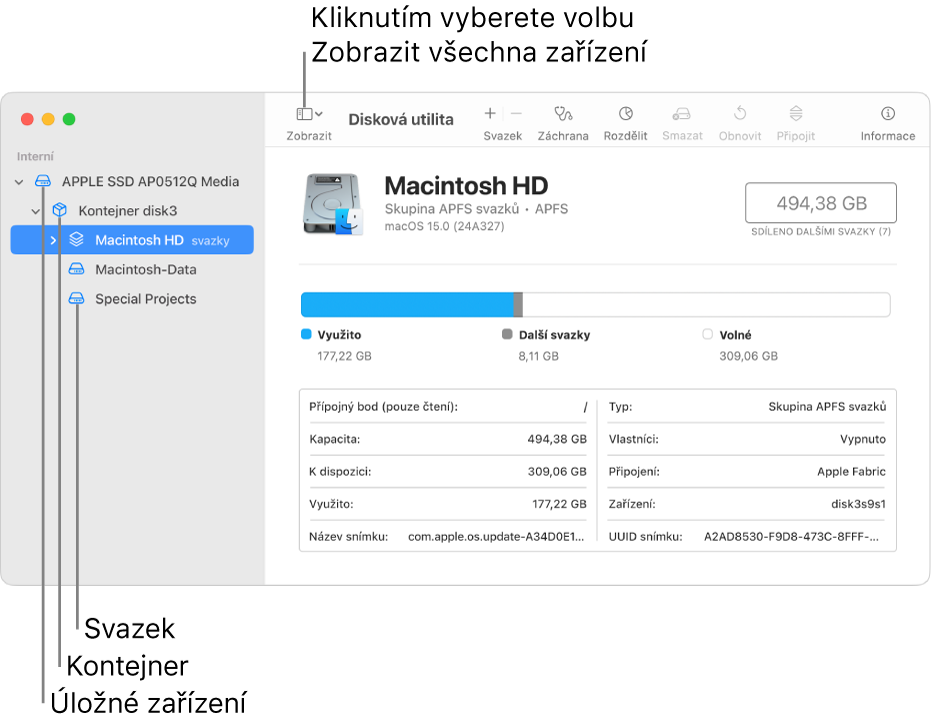This screenshot has width=931, height=724.
Task: Run Záchrana first aid stethoscope icon
Action: point(563,113)
